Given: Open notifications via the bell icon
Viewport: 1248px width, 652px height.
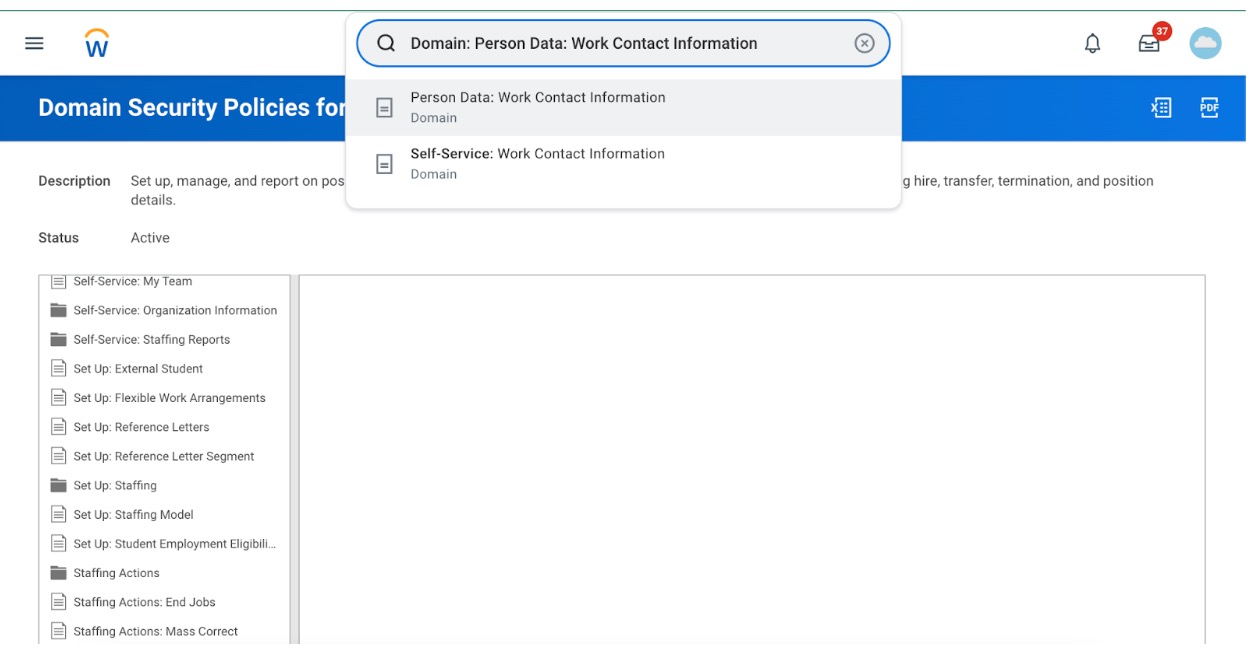Looking at the screenshot, I should 1092,42.
